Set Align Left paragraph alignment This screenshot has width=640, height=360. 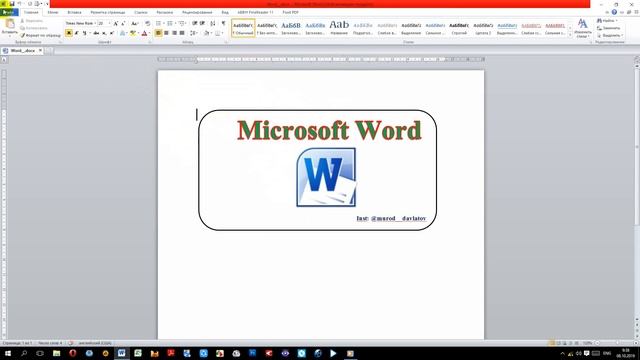[158, 33]
